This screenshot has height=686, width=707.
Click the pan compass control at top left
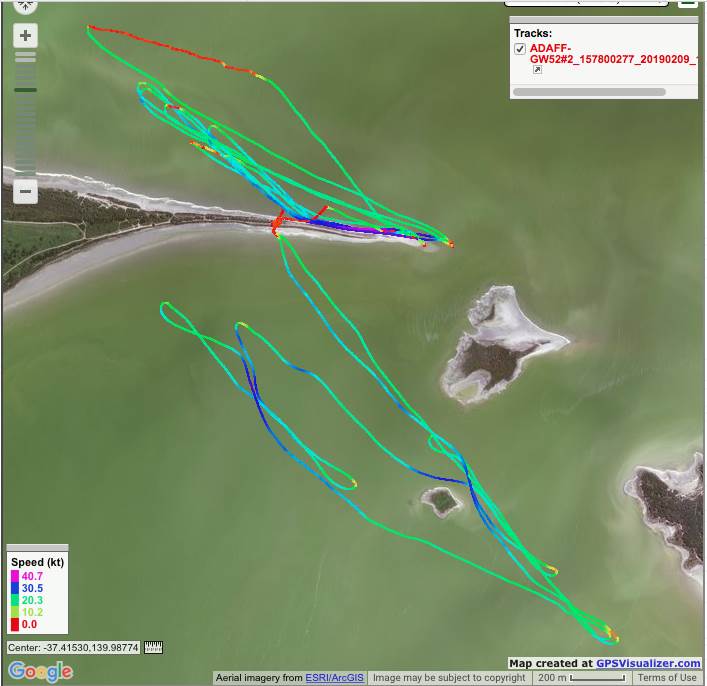(25, 5)
